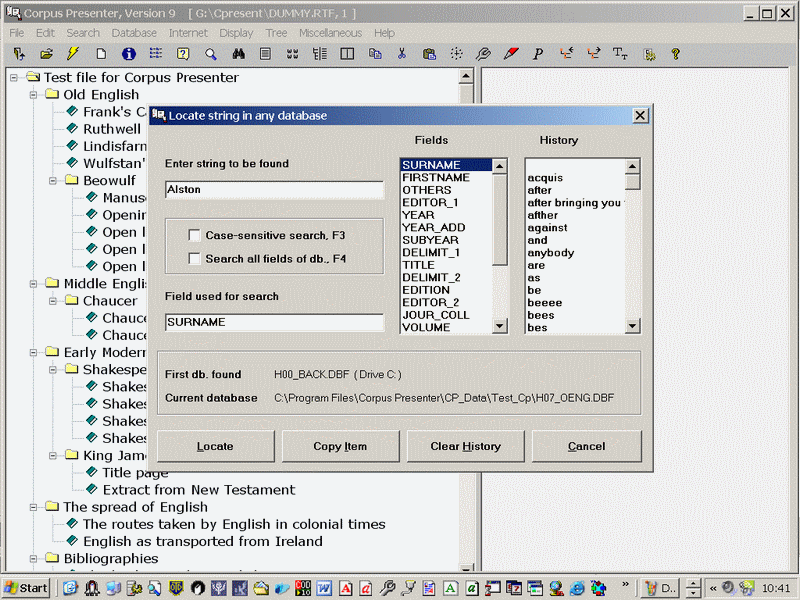
Task: Expand the Bibliographies tree node
Action: (31, 558)
